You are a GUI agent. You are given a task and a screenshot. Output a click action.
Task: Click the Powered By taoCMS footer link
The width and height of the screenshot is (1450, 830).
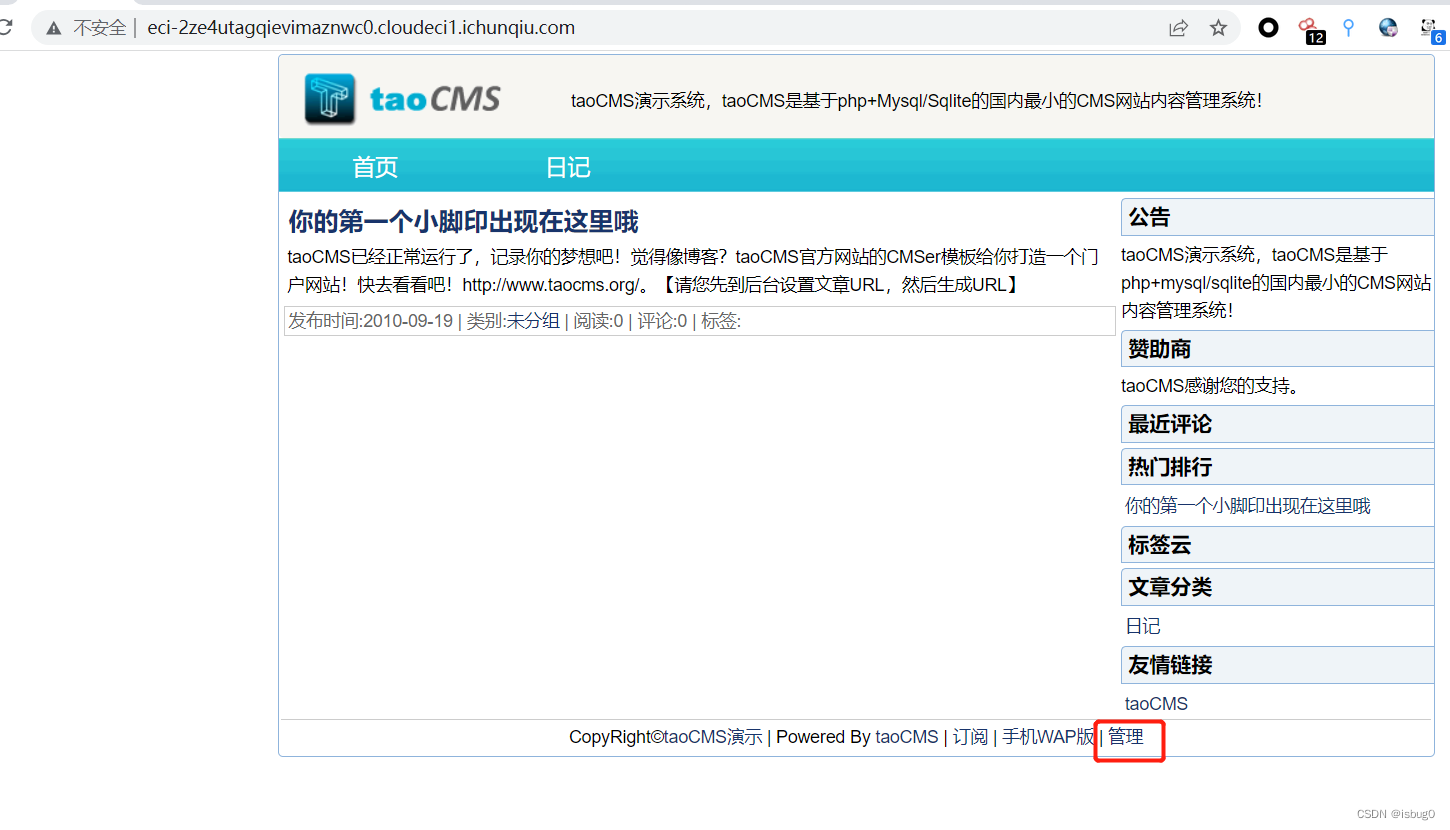click(x=907, y=737)
